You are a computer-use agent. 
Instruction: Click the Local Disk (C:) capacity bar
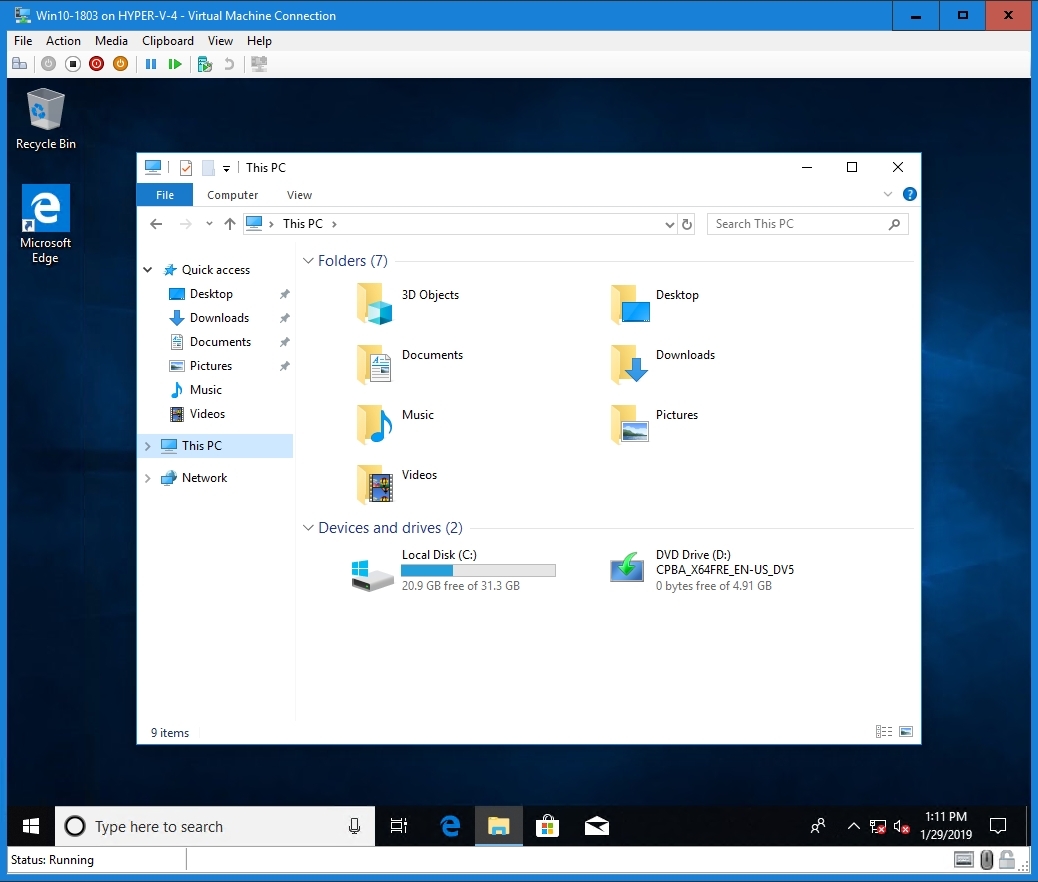478,570
